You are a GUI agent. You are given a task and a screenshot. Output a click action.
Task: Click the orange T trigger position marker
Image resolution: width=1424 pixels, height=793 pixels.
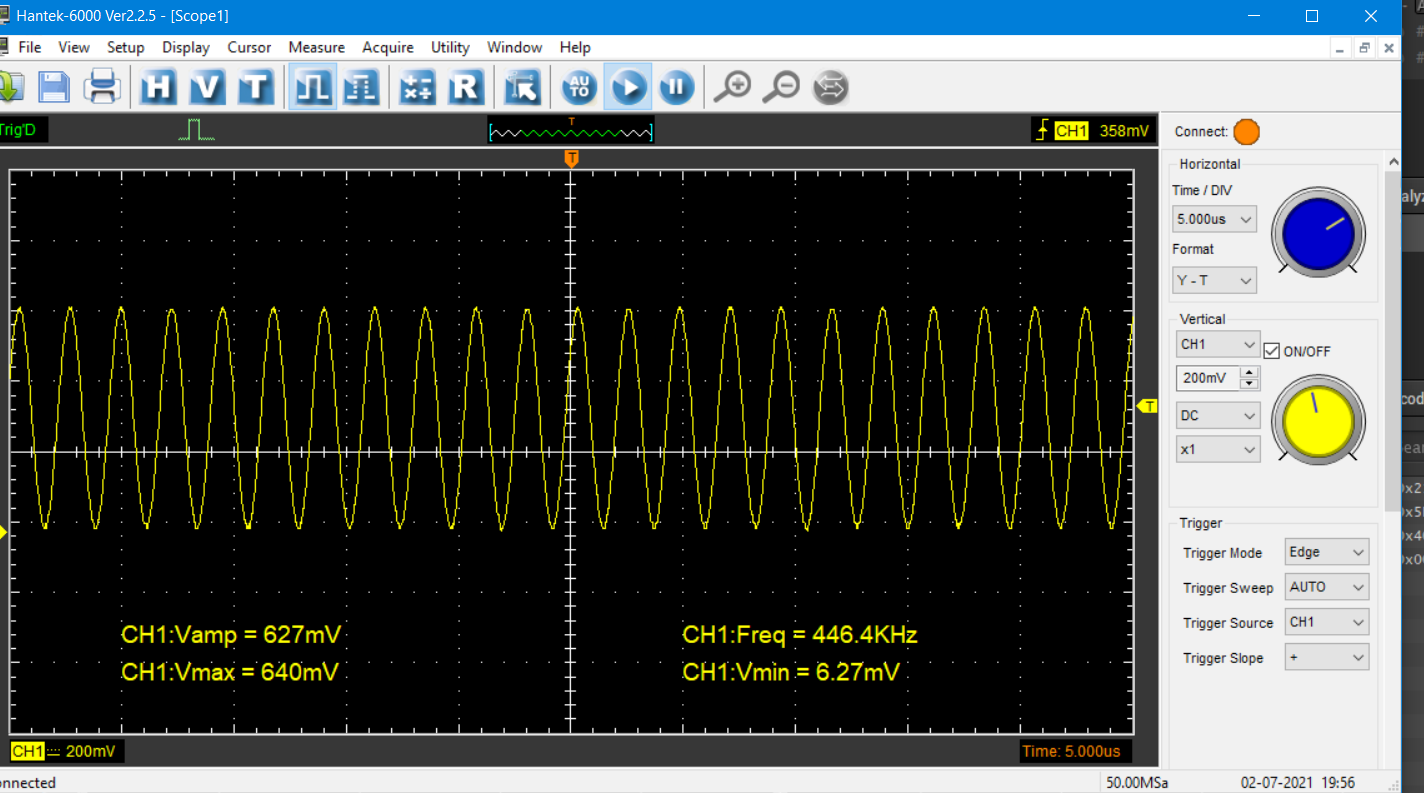coord(571,159)
